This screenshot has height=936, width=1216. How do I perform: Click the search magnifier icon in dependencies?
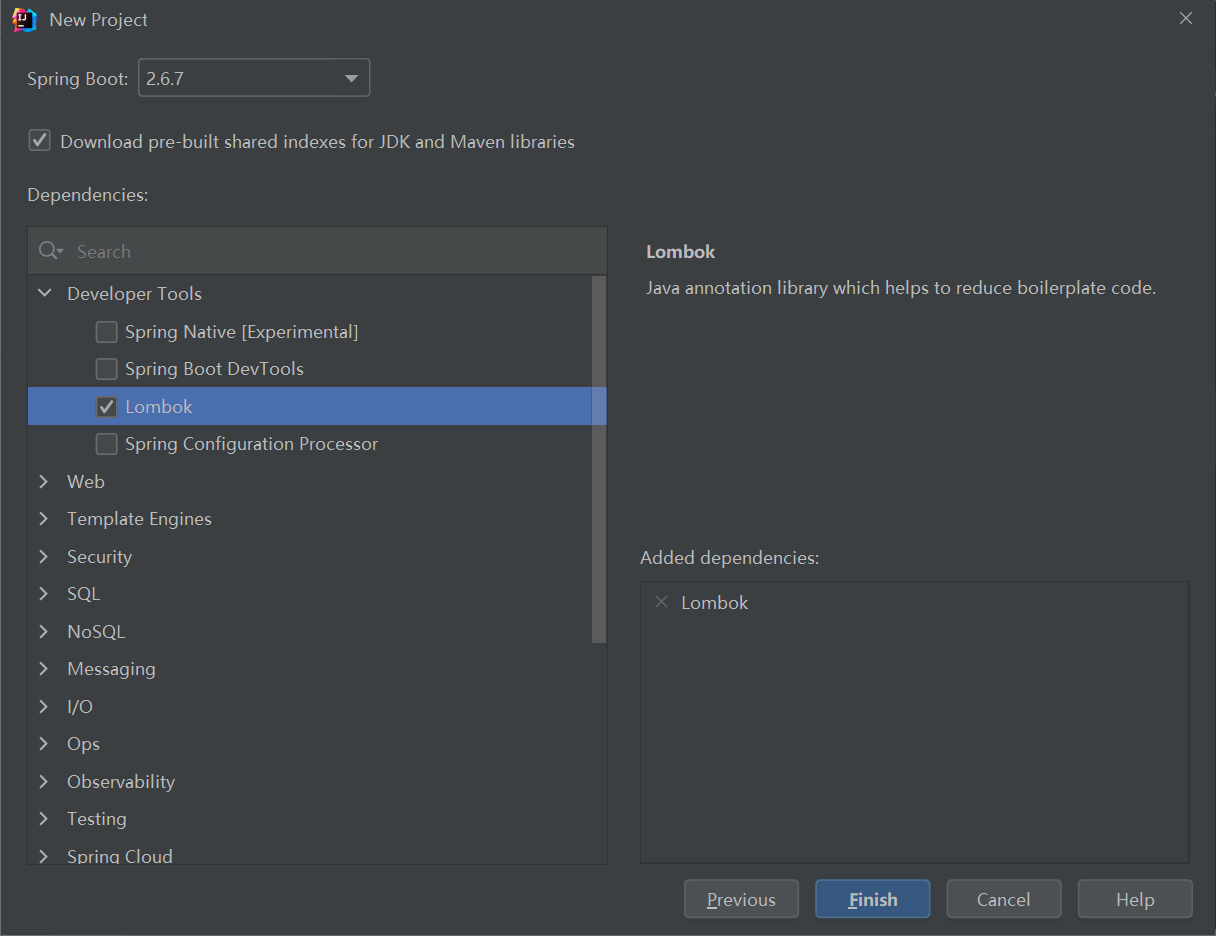tap(50, 251)
